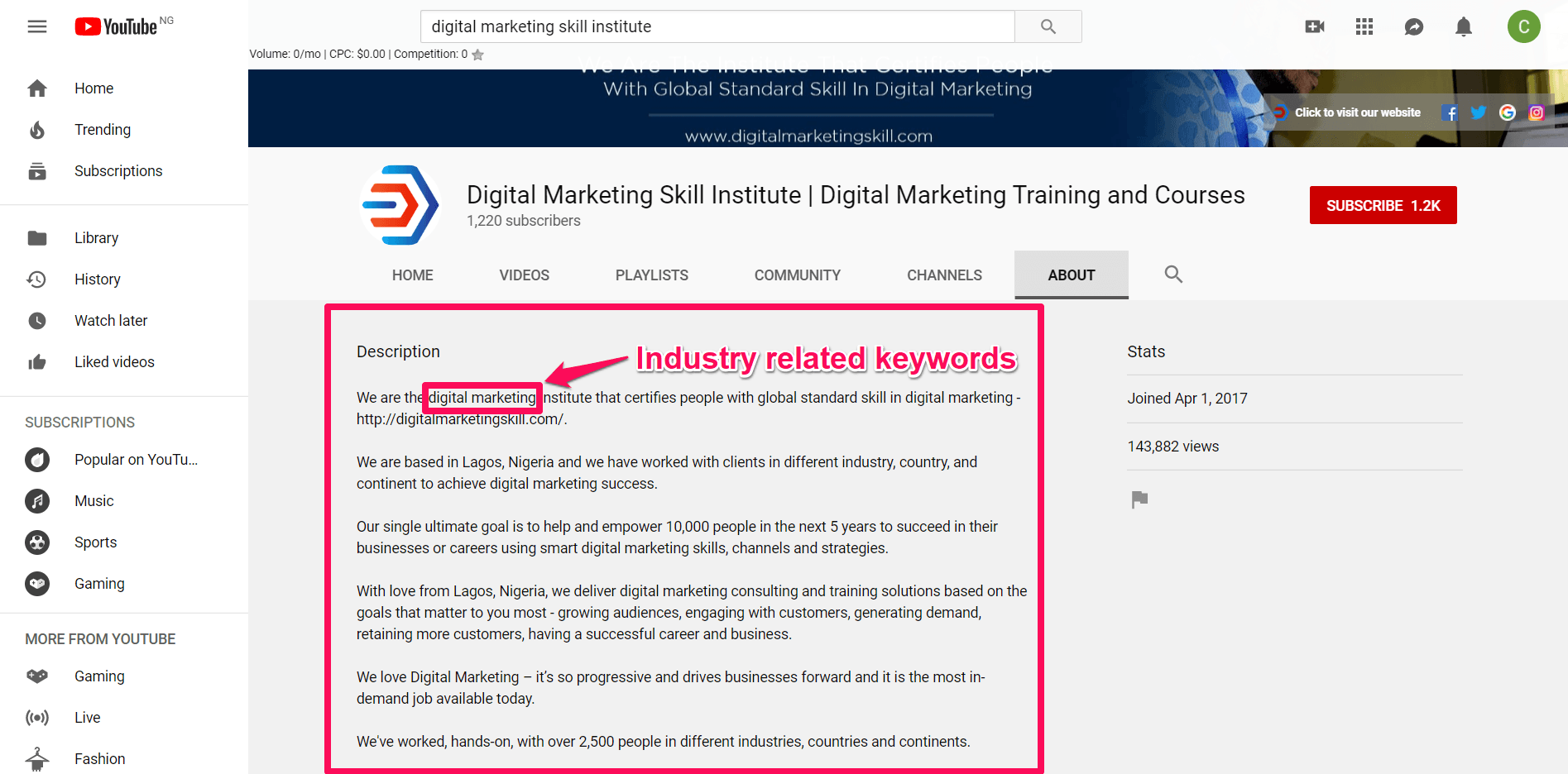
Task: Open the account avatar menu
Action: pyautogui.click(x=1522, y=26)
